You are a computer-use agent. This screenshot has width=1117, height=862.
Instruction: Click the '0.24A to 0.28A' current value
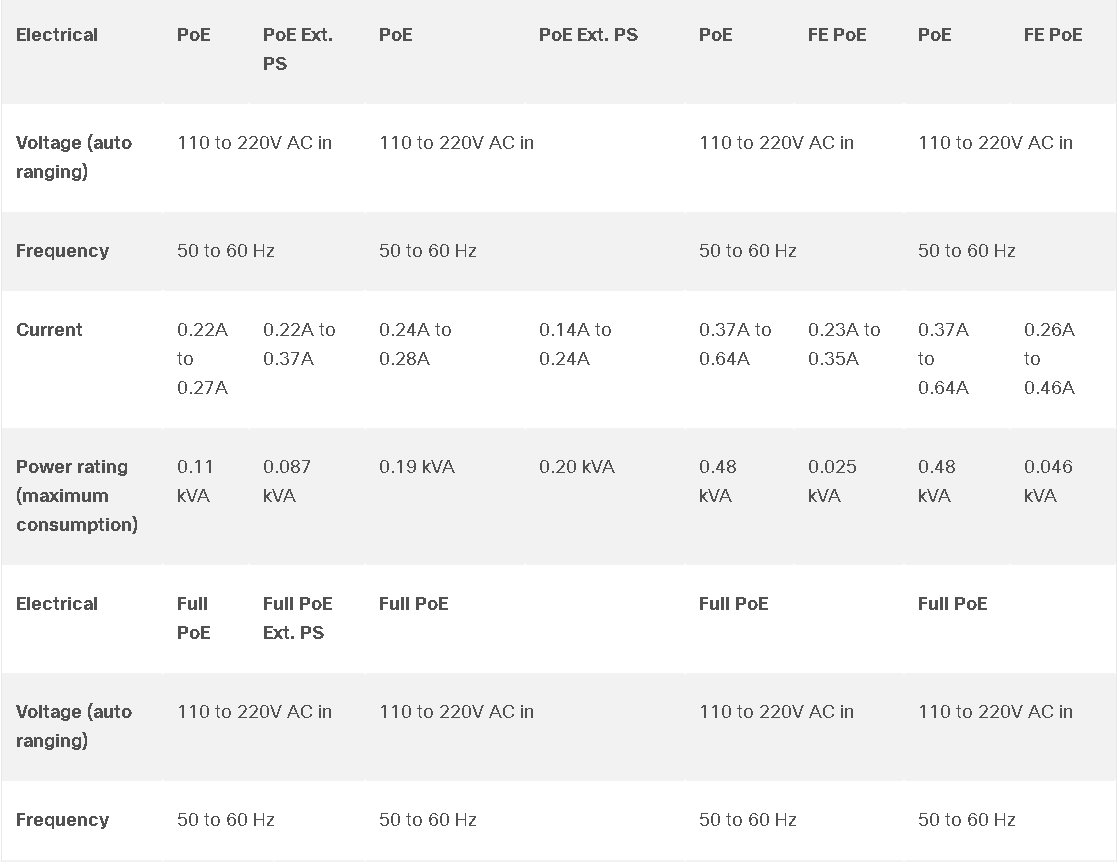tap(415, 344)
